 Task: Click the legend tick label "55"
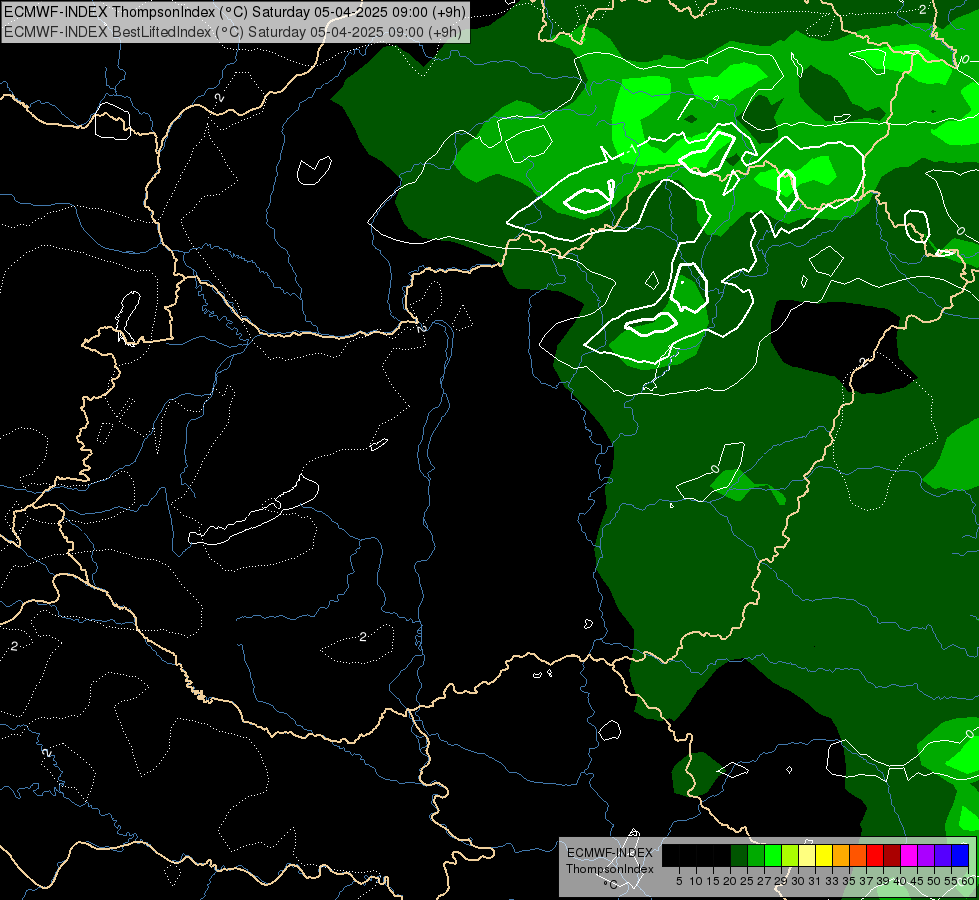pos(952,881)
